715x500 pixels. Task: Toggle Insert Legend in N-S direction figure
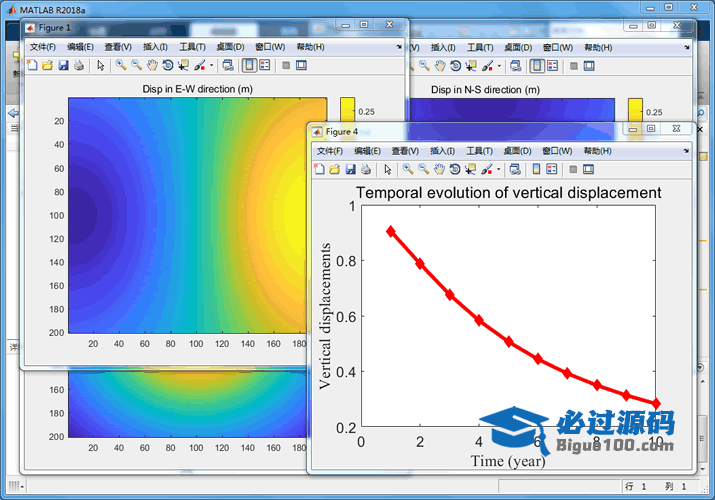(x=553, y=66)
